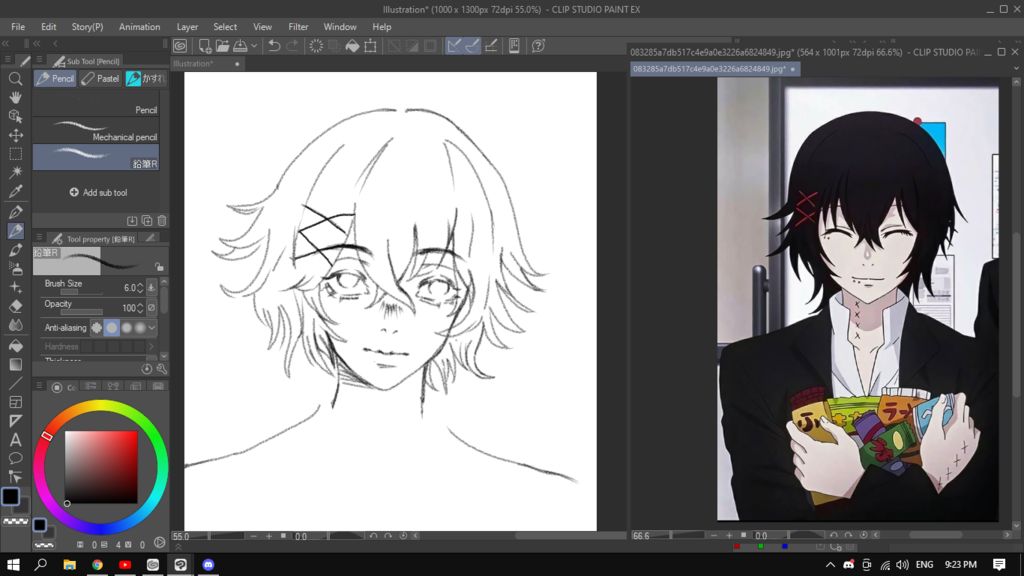Select anti-aliasing Strong option
The width and height of the screenshot is (1024, 576).
pyautogui.click(x=140, y=328)
